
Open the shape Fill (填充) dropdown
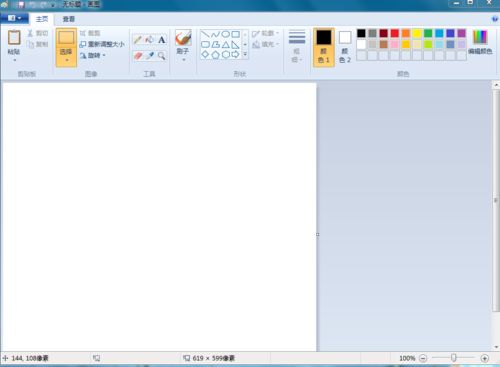pos(266,44)
